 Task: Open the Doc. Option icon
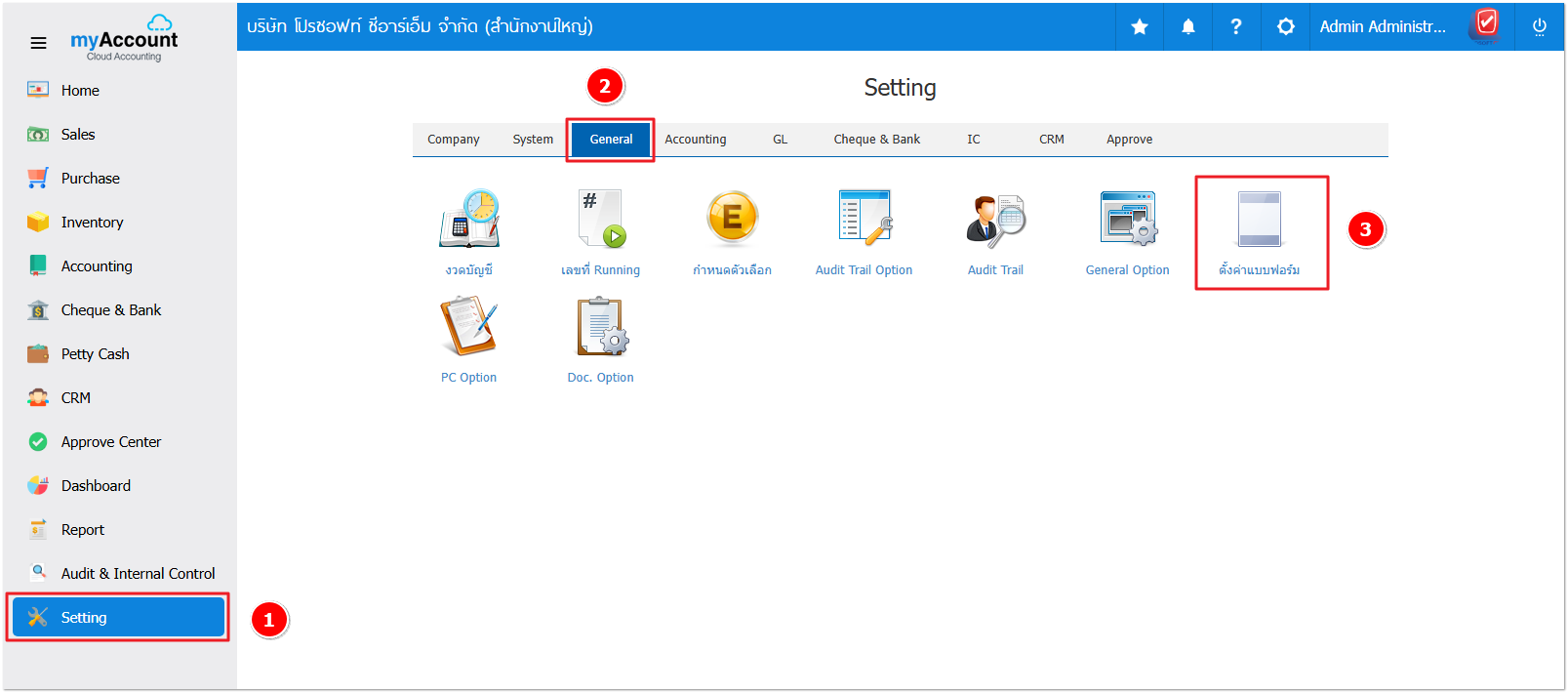coord(601,327)
